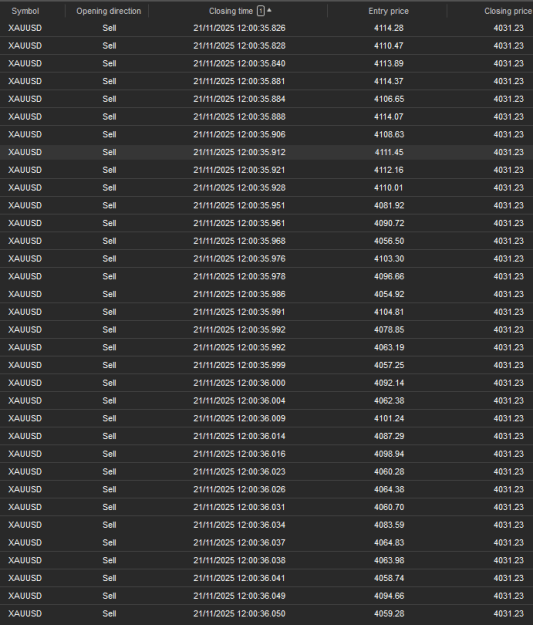Click the Sell cell in 12:00:36.050 row
The width and height of the screenshot is (533, 625).
pyautogui.click(x=109, y=614)
